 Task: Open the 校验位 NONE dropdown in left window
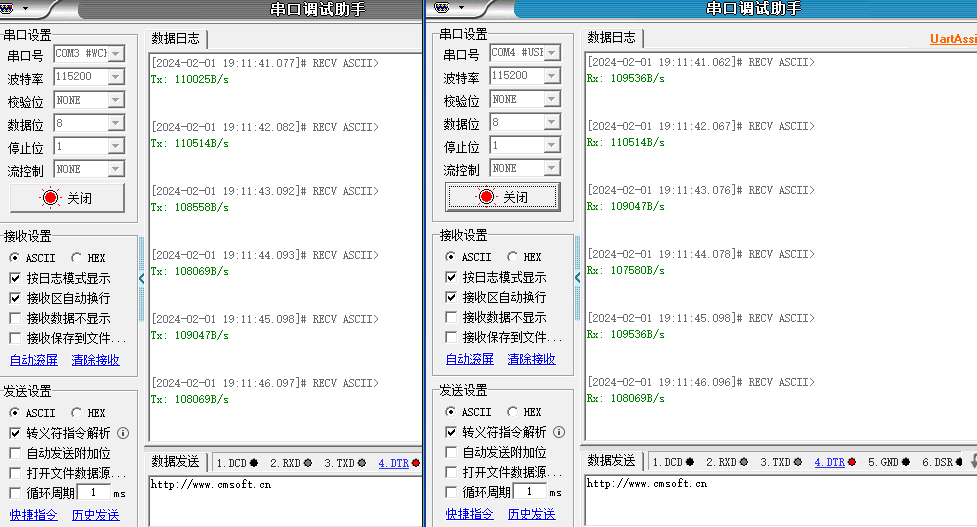click(x=116, y=100)
